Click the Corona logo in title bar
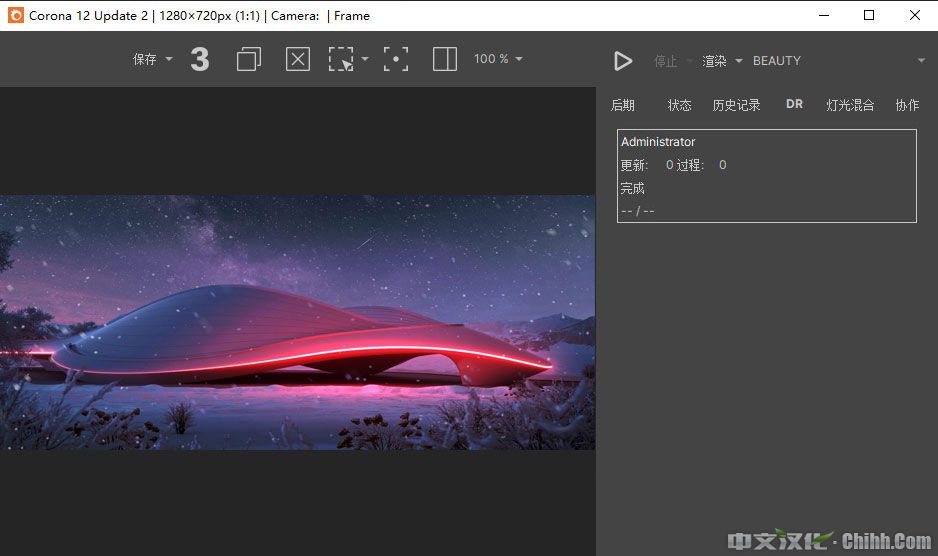The width and height of the screenshot is (938, 556). [15, 15]
